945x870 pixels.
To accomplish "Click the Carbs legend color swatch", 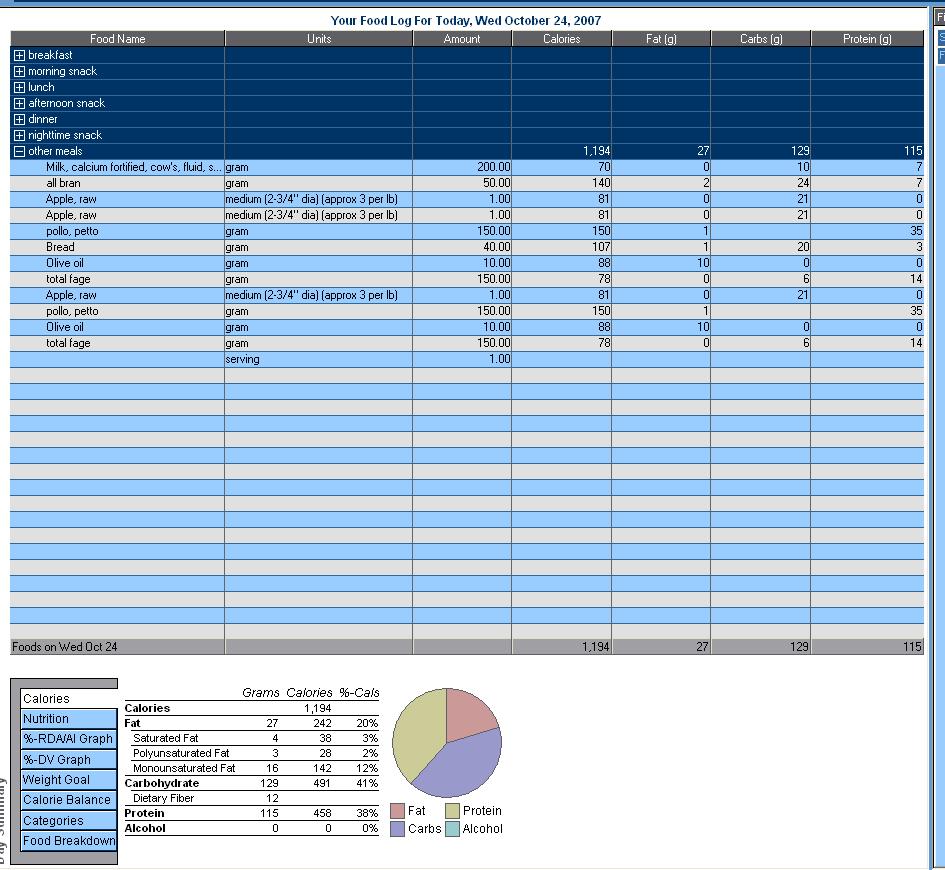I will coord(397,829).
